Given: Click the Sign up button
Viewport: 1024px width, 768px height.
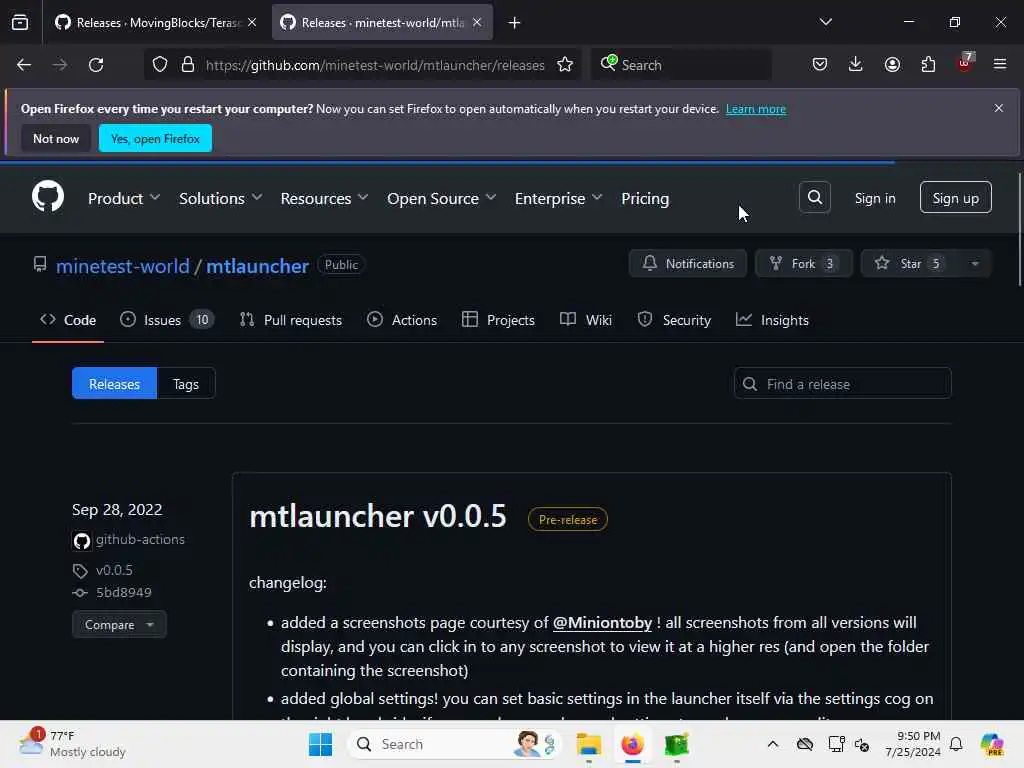Looking at the screenshot, I should 955,198.
